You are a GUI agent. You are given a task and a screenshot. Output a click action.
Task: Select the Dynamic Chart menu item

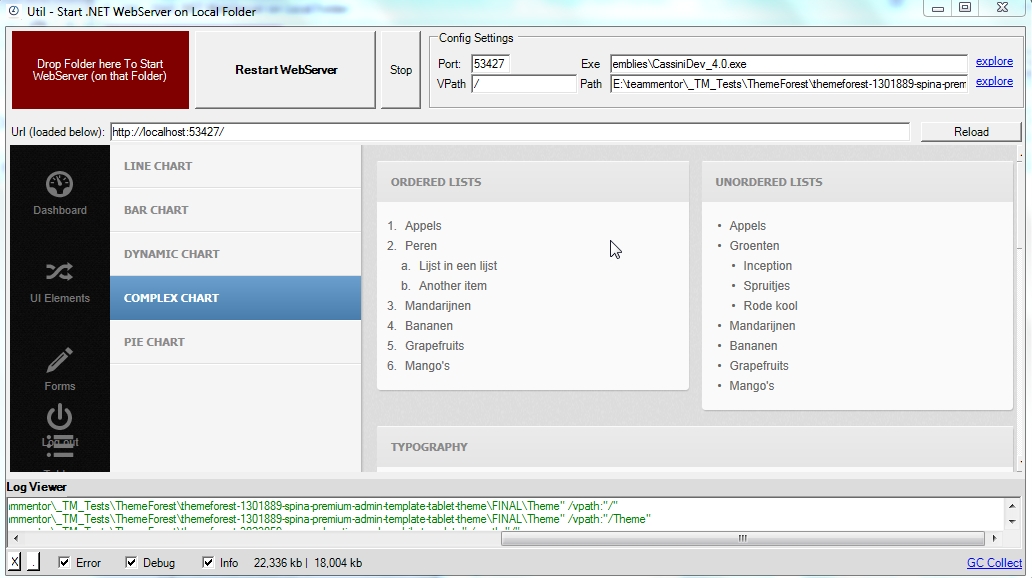(236, 254)
